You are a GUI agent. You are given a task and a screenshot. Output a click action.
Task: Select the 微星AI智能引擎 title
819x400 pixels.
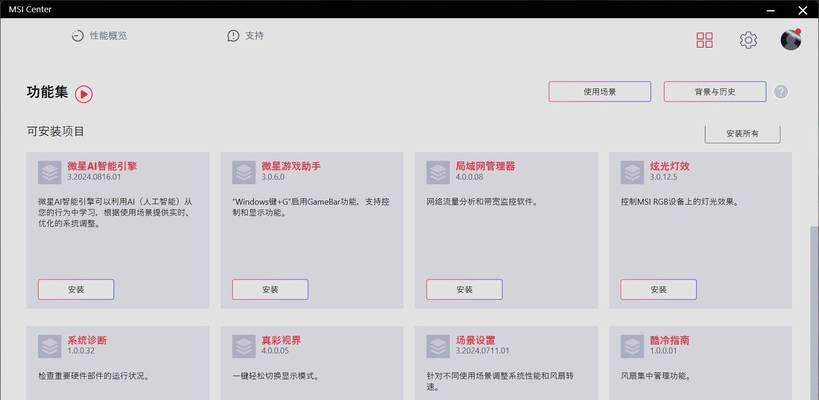(x=102, y=166)
